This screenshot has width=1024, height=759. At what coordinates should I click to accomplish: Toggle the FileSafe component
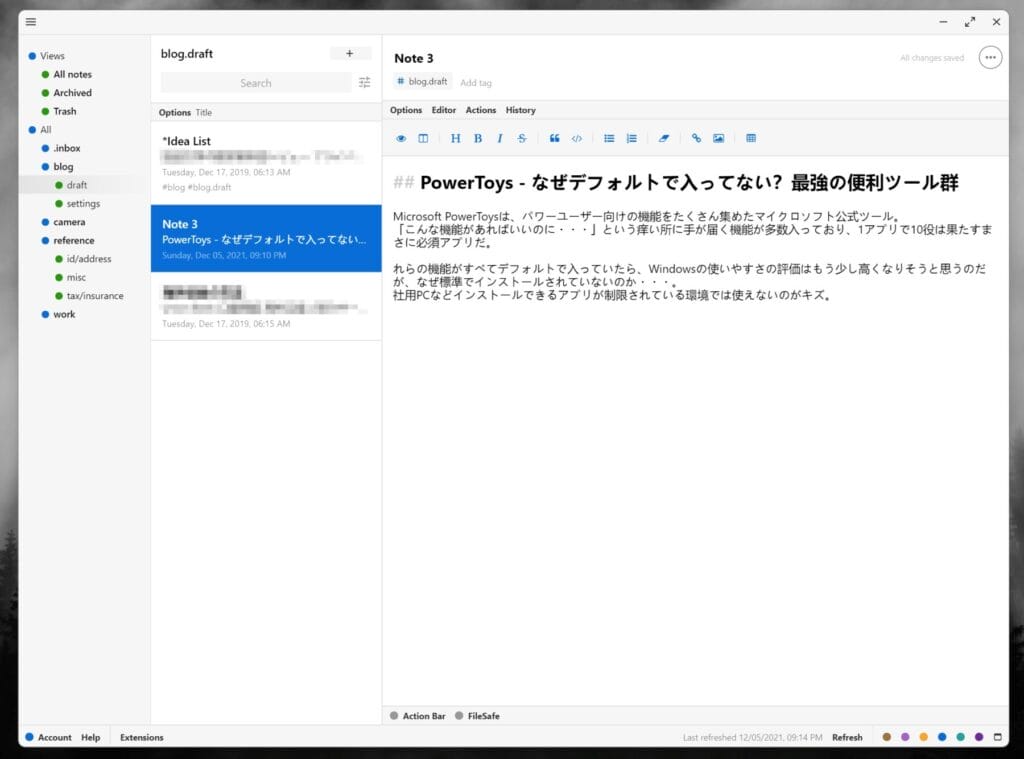coord(477,716)
